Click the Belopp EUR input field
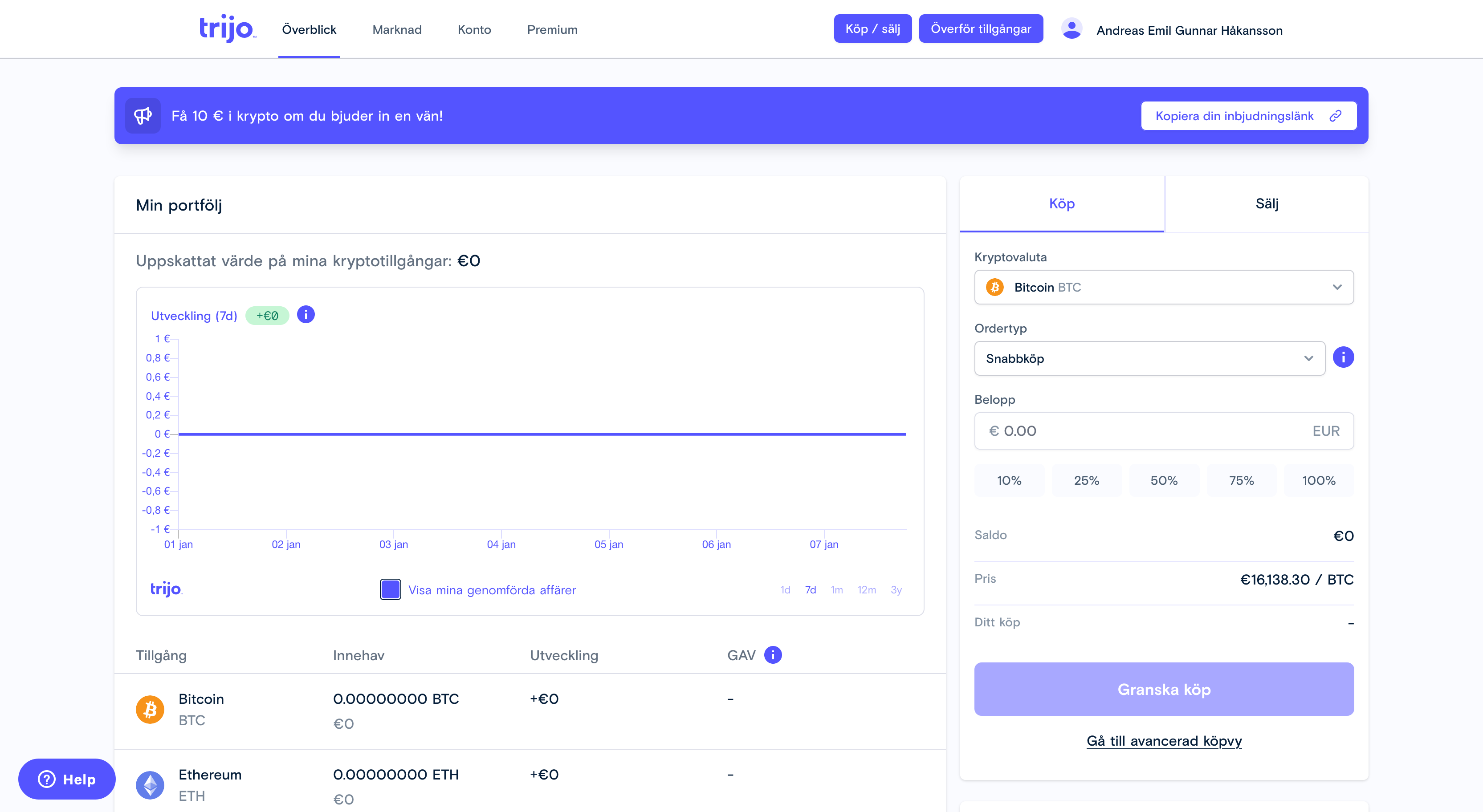1483x812 pixels. tap(1164, 431)
